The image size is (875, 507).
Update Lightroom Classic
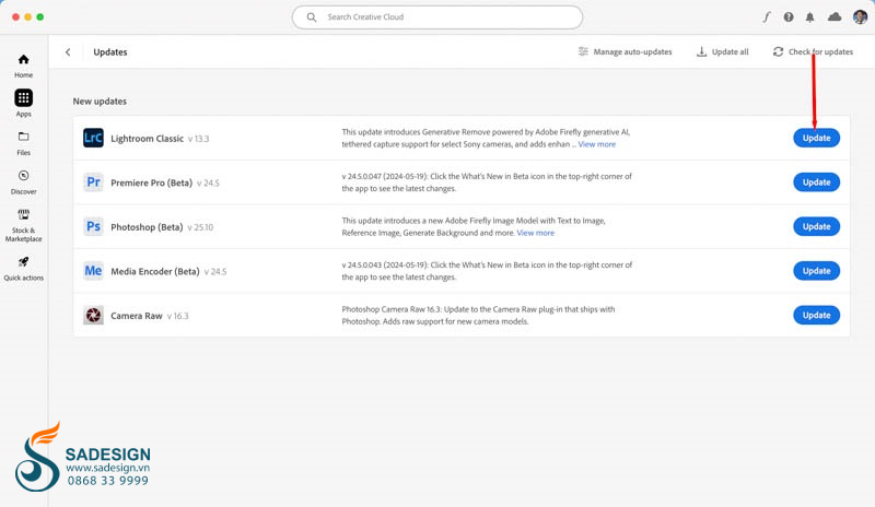[816, 138]
